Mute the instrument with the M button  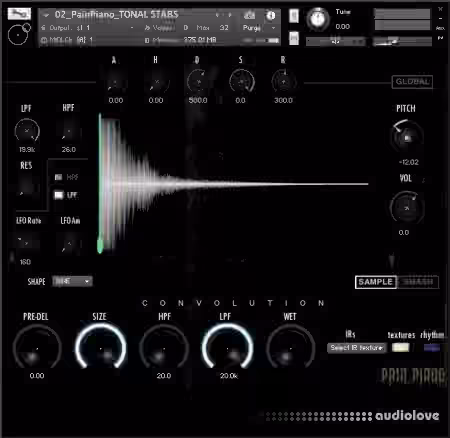pyautogui.click(x=294, y=38)
